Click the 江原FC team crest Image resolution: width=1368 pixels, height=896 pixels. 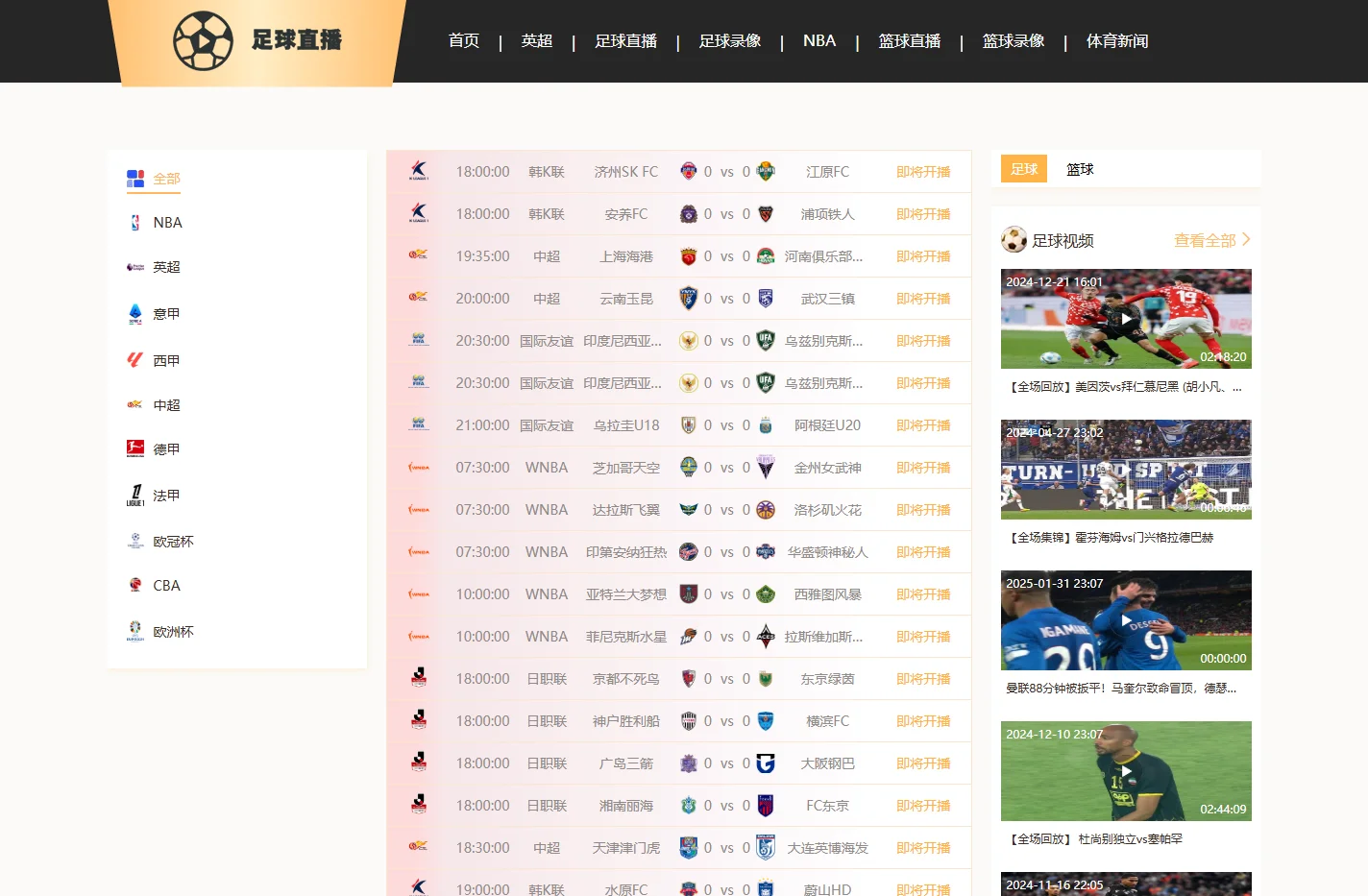766,172
